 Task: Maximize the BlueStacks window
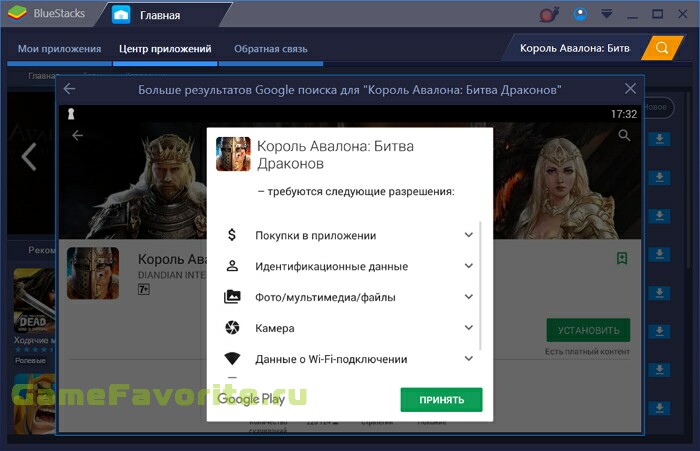(657, 14)
